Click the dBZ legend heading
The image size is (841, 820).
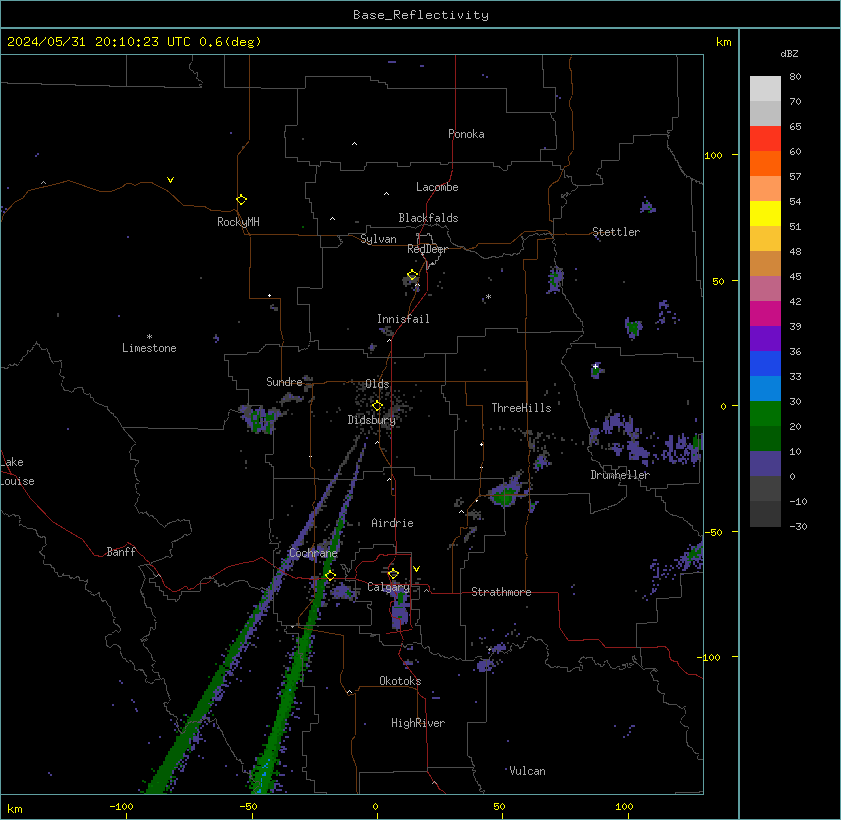click(789, 54)
